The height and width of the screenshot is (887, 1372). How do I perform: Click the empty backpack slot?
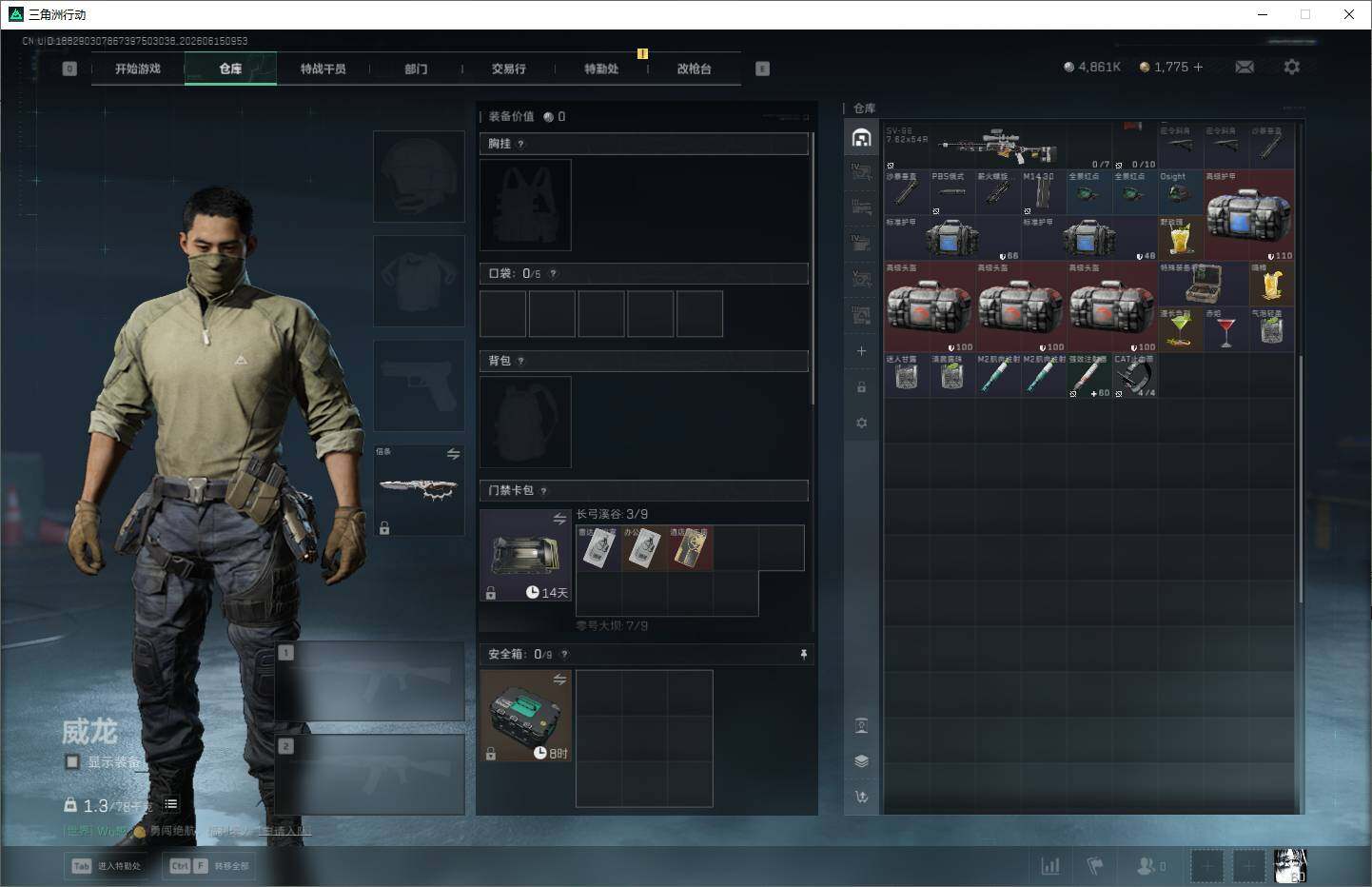[x=525, y=422]
